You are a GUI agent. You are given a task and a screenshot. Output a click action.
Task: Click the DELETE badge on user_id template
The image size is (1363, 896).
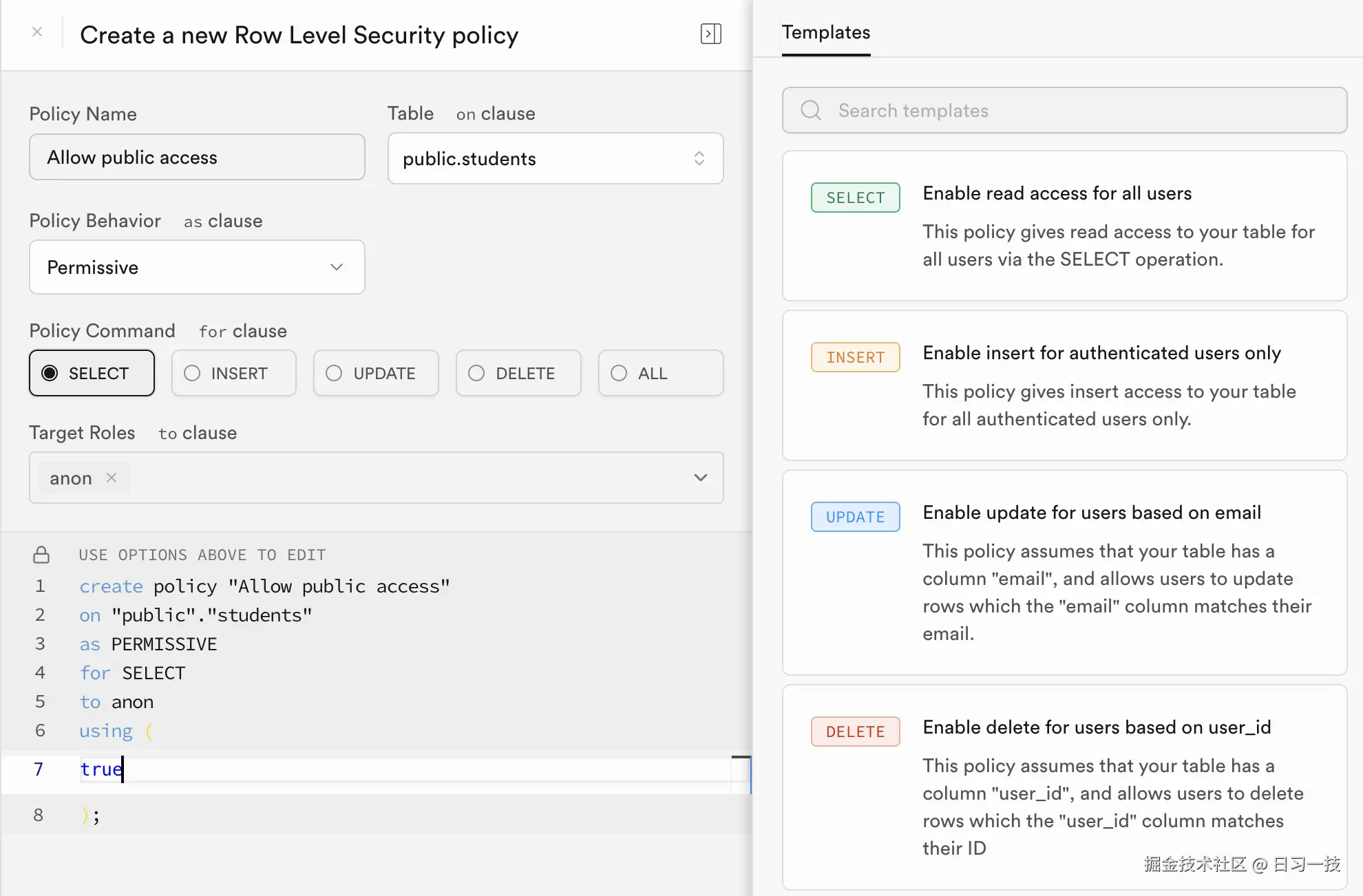coord(855,732)
